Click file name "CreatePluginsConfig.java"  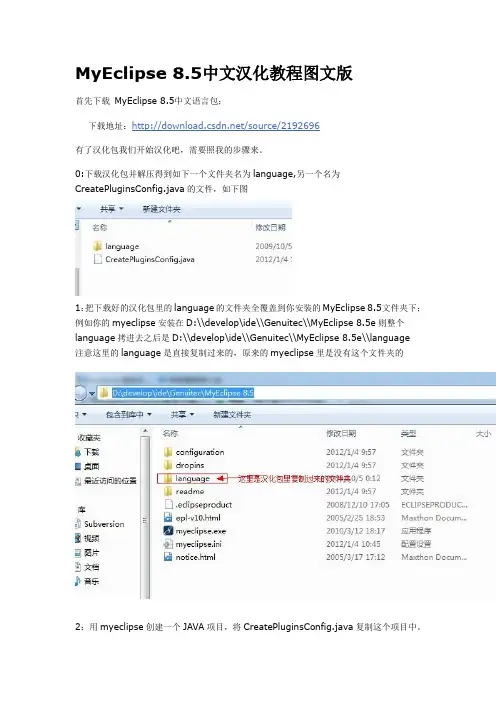150,259
